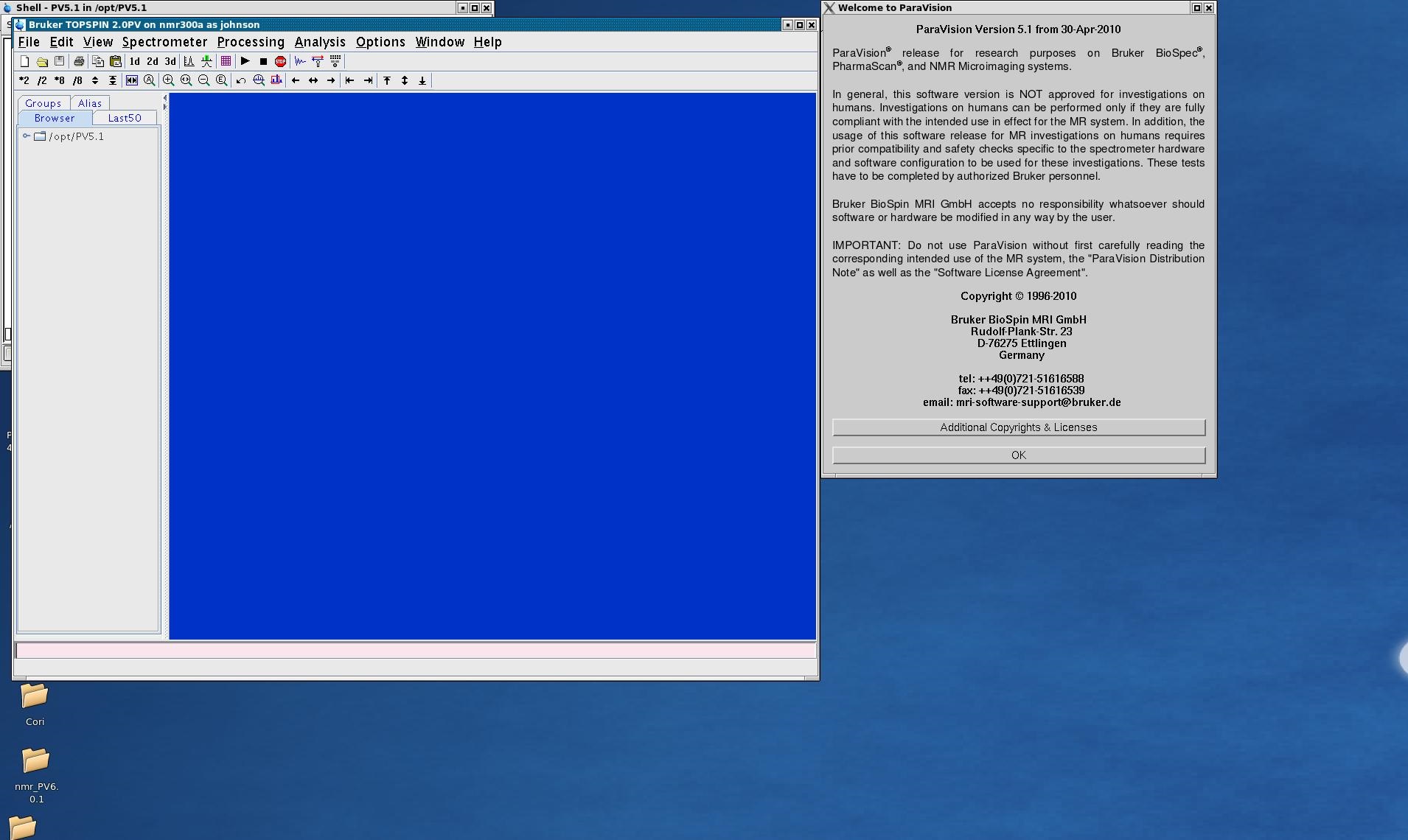This screenshot has height=840, width=1408.
Task: Switch to 2d display mode
Action: (152, 62)
